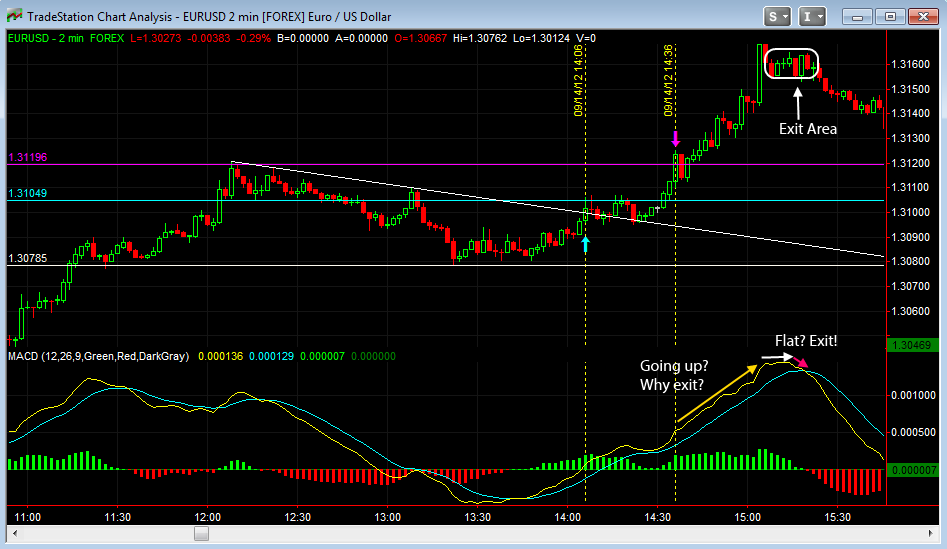This screenshot has width=947, height=549.
Task: Click the B=0.00000 bid value
Action: pos(303,38)
